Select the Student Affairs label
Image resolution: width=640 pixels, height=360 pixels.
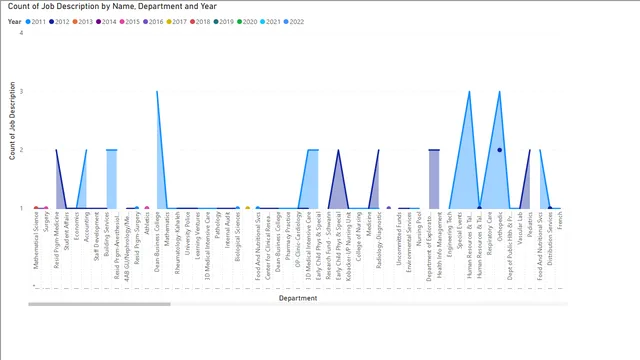67,231
